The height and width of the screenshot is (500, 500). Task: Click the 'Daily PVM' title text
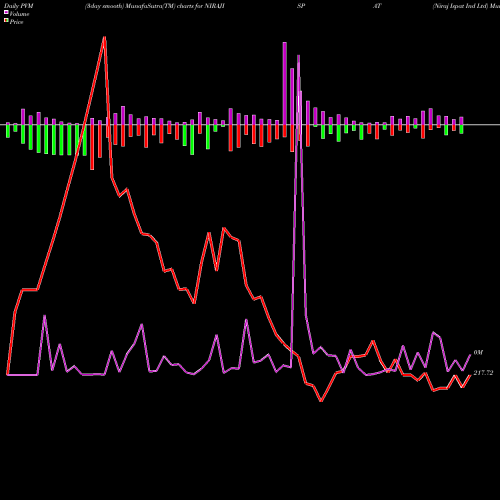19,6
